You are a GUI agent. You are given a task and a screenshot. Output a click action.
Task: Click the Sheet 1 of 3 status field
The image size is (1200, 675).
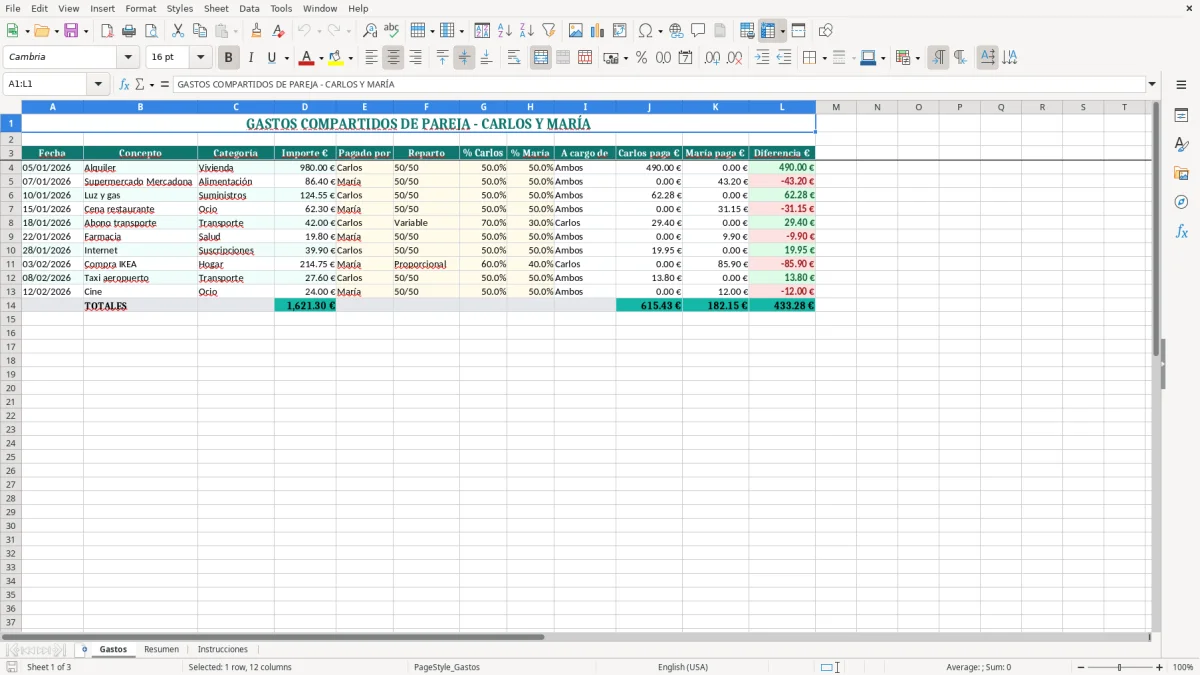[49, 667]
